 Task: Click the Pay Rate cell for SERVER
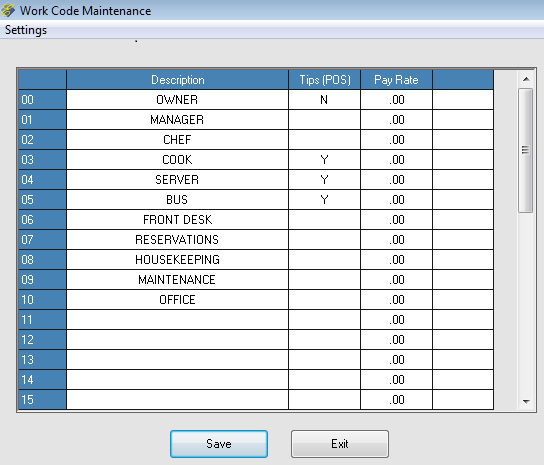pos(397,180)
